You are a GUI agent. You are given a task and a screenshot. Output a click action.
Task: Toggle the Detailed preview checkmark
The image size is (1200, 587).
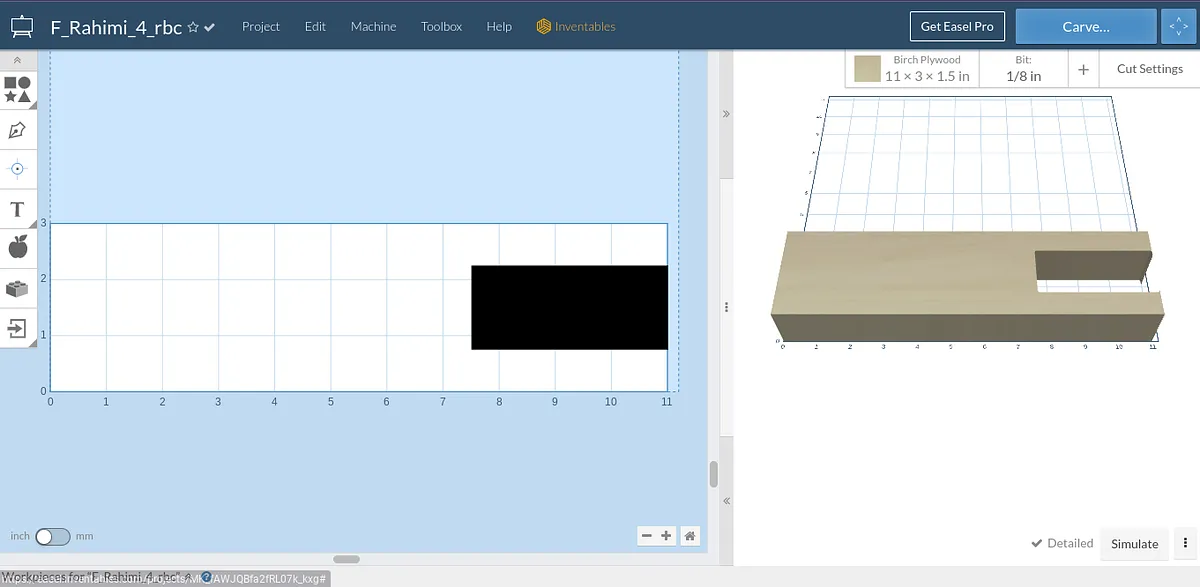pos(1062,543)
